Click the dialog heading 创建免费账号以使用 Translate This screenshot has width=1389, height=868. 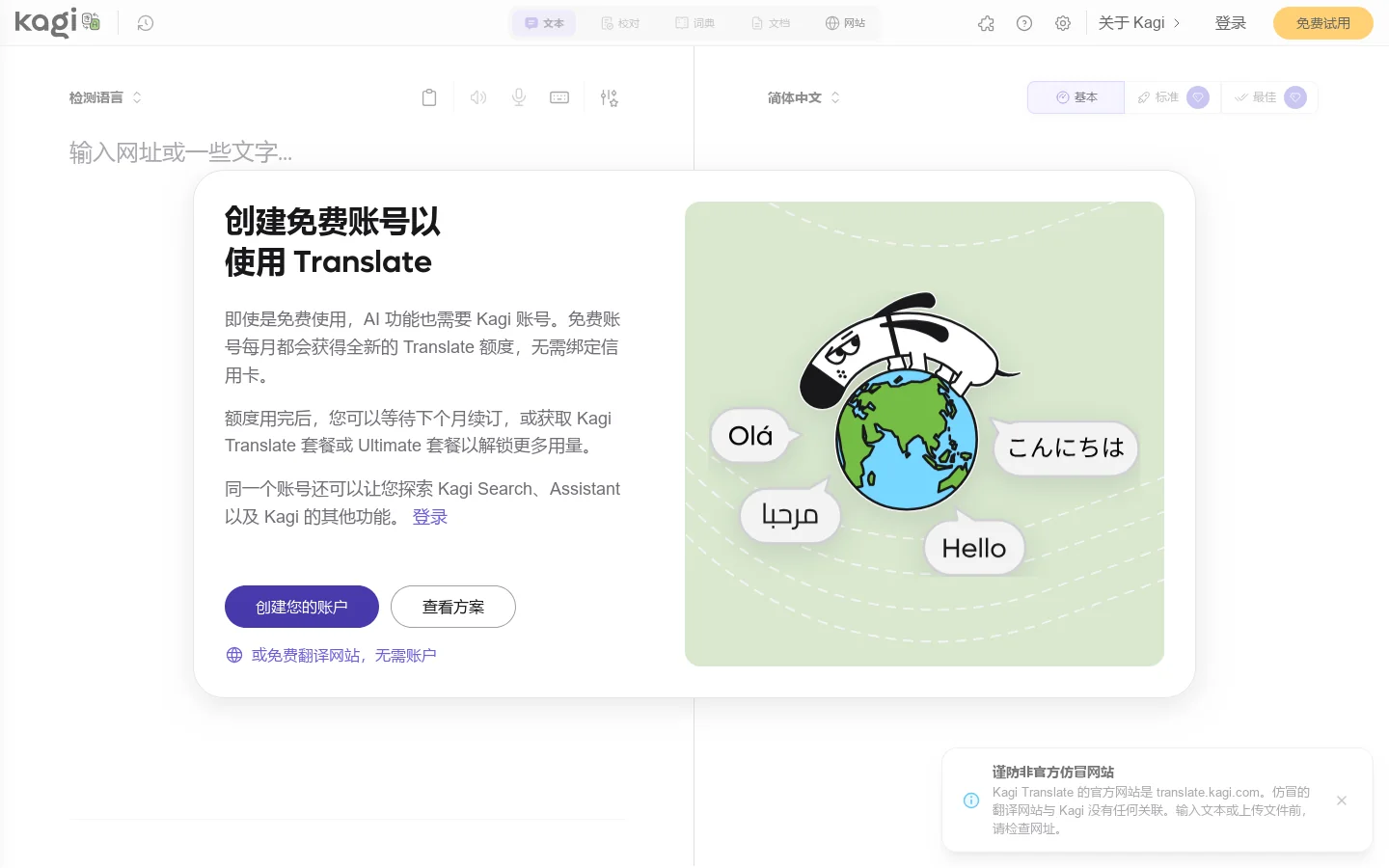(333, 241)
